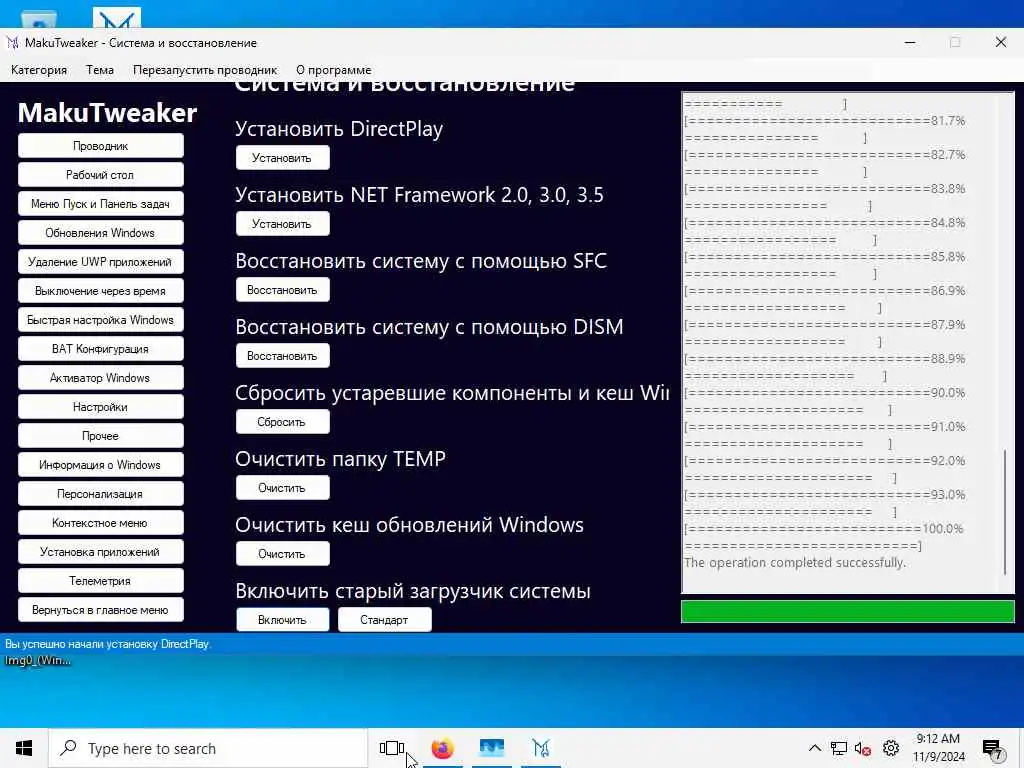
Task: Open the Тема menu
Action: pos(100,70)
